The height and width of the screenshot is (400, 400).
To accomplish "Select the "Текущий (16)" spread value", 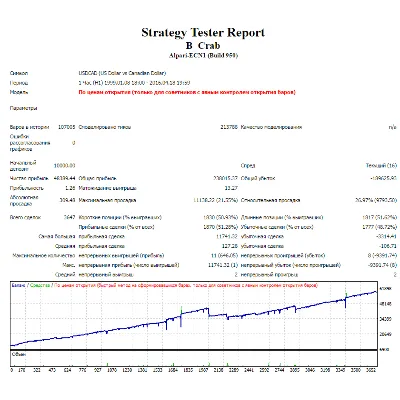I will (x=381, y=165).
